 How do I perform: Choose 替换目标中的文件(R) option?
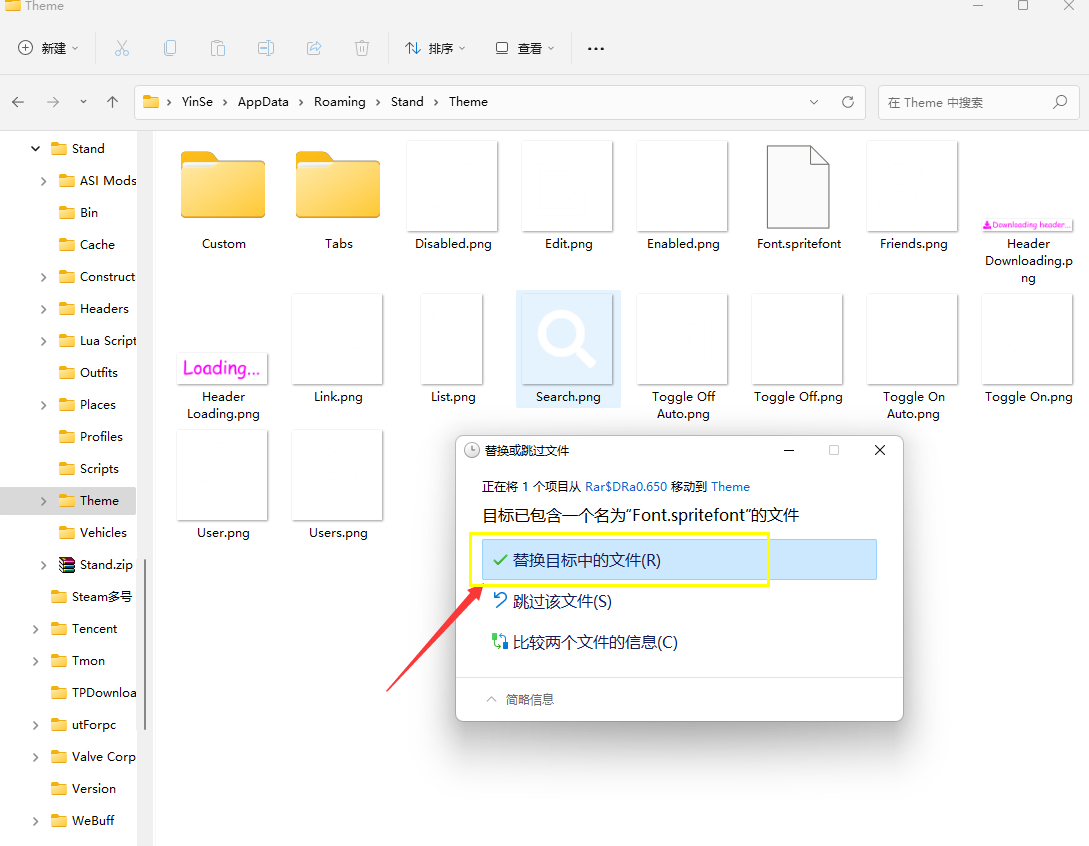point(586,561)
